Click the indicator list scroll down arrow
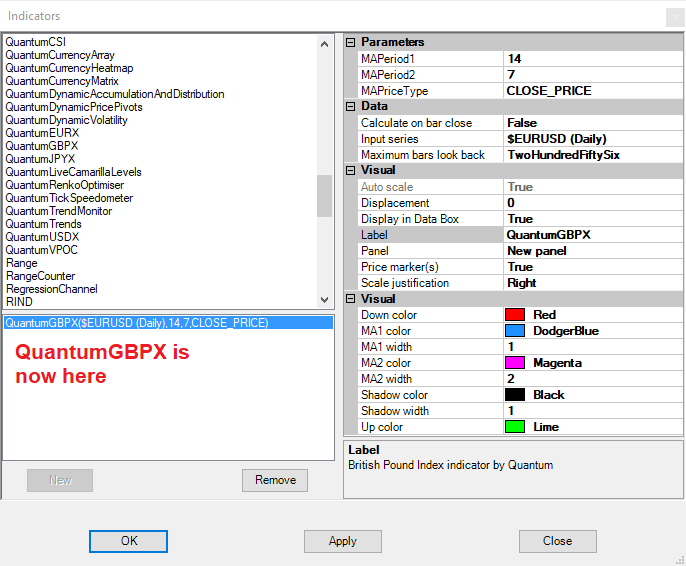 324,300
